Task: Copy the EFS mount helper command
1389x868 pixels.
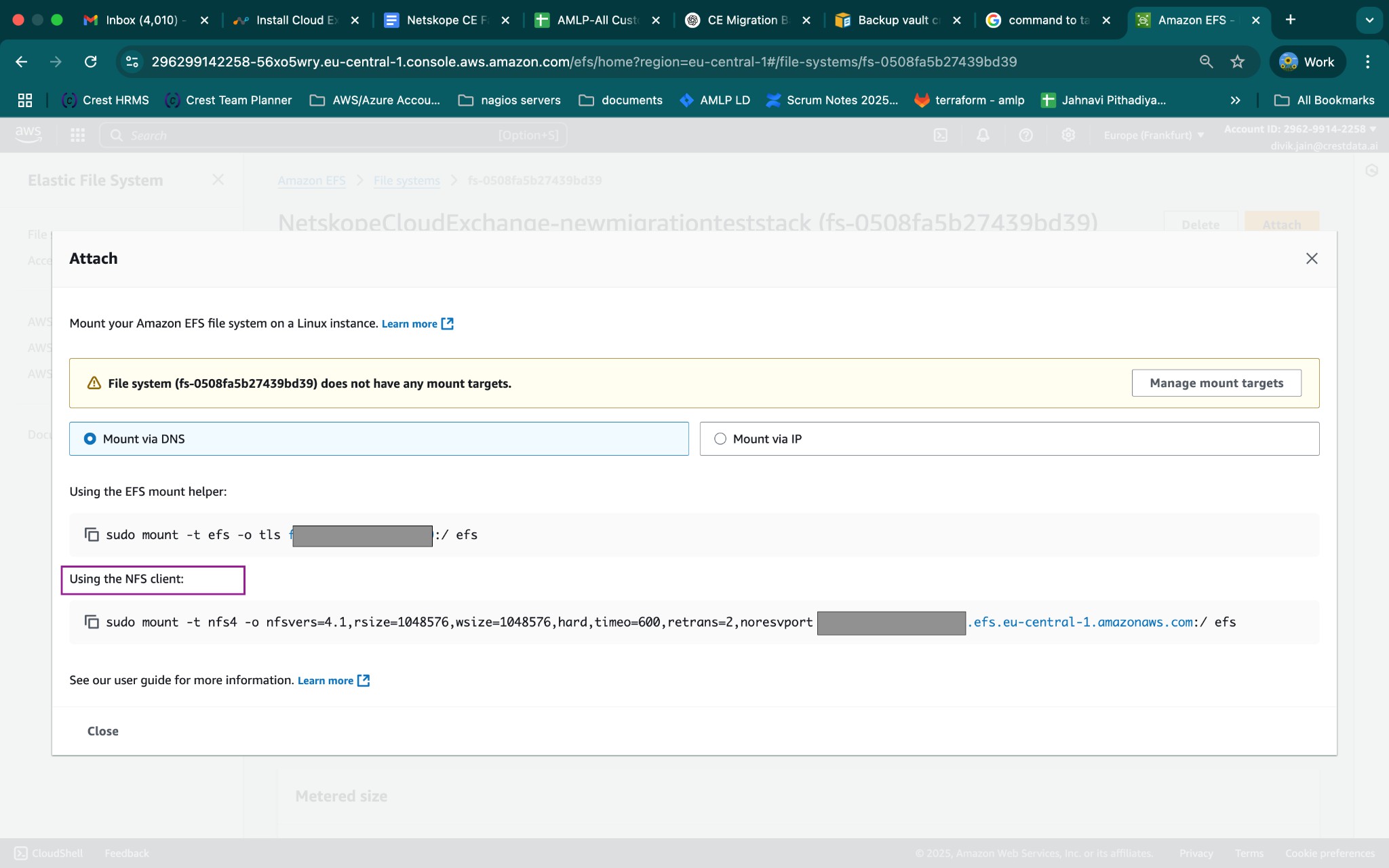Action: [92, 534]
